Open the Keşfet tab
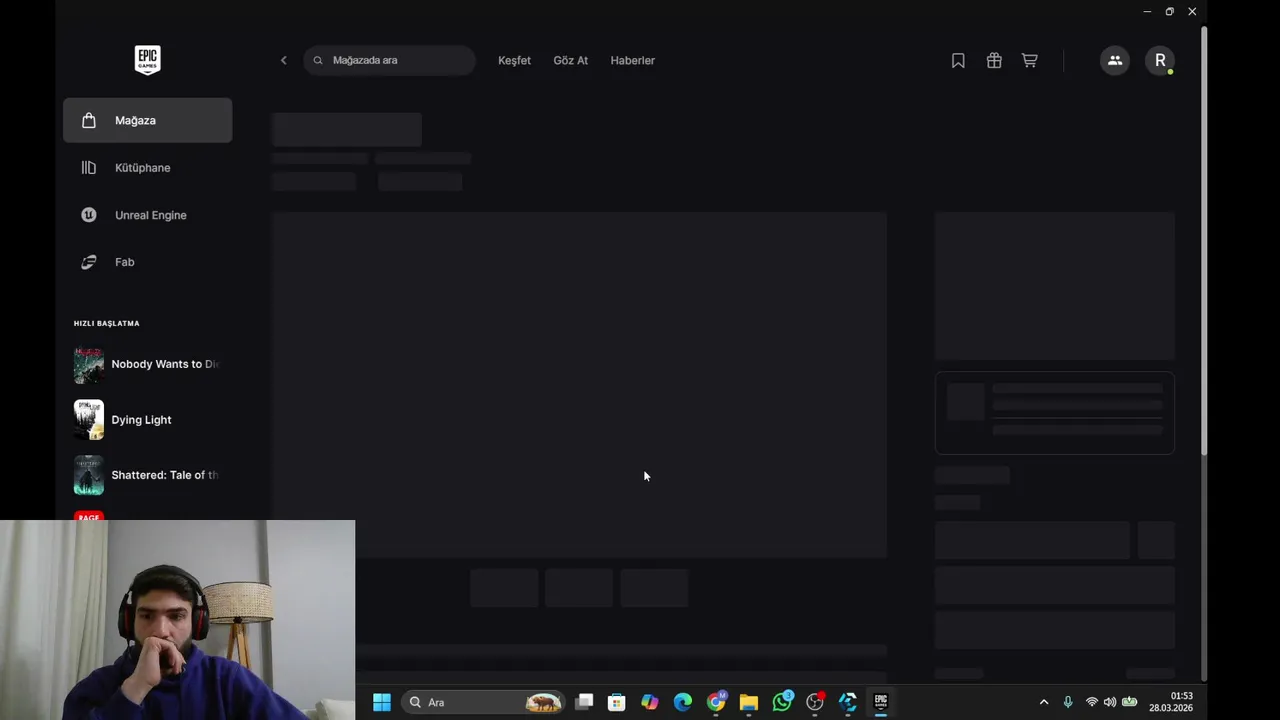 pyautogui.click(x=514, y=60)
